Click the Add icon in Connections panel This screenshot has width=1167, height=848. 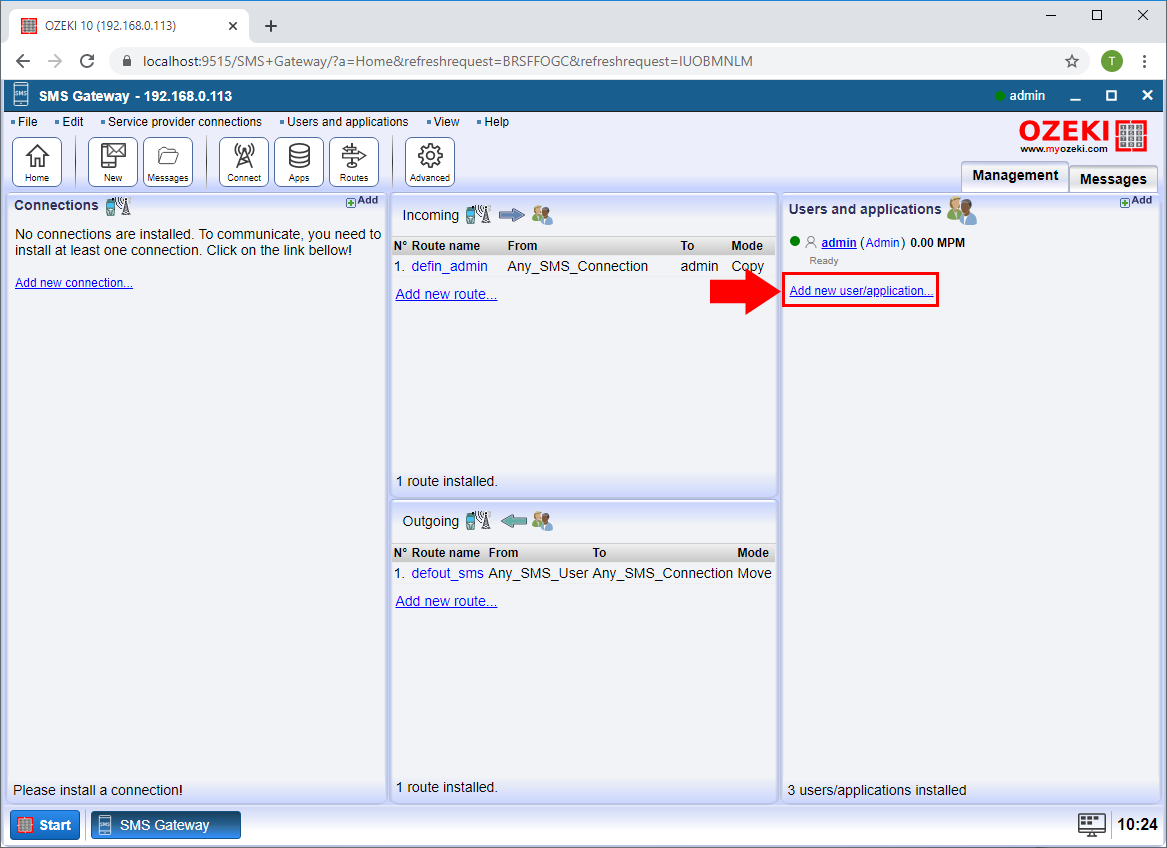coord(362,201)
